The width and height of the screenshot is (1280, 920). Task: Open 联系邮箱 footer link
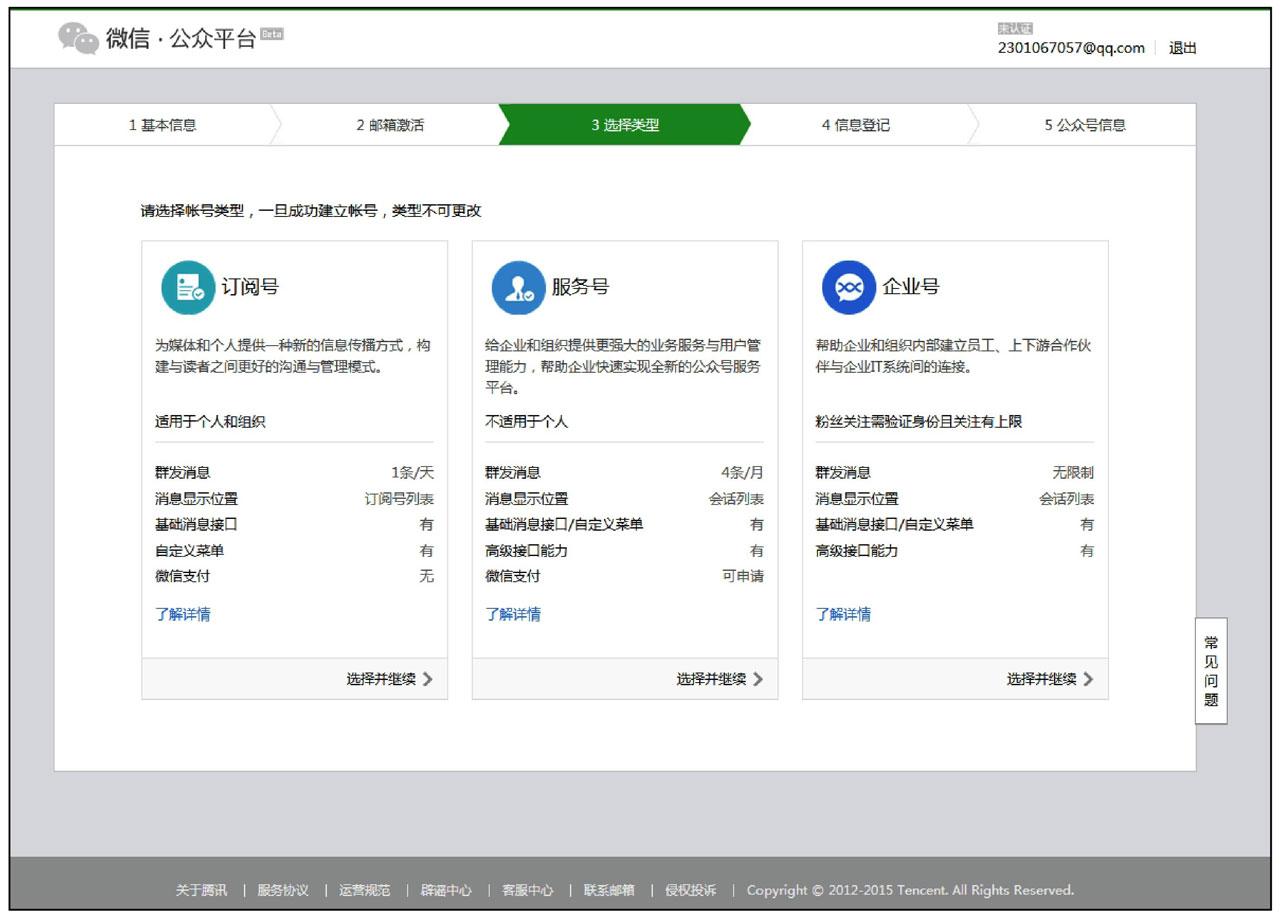click(x=609, y=890)
